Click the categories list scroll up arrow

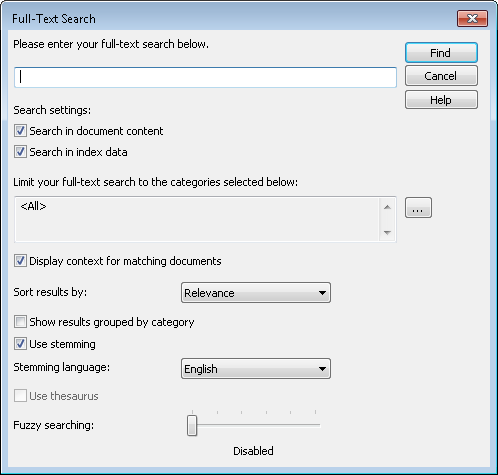[387, 207]
